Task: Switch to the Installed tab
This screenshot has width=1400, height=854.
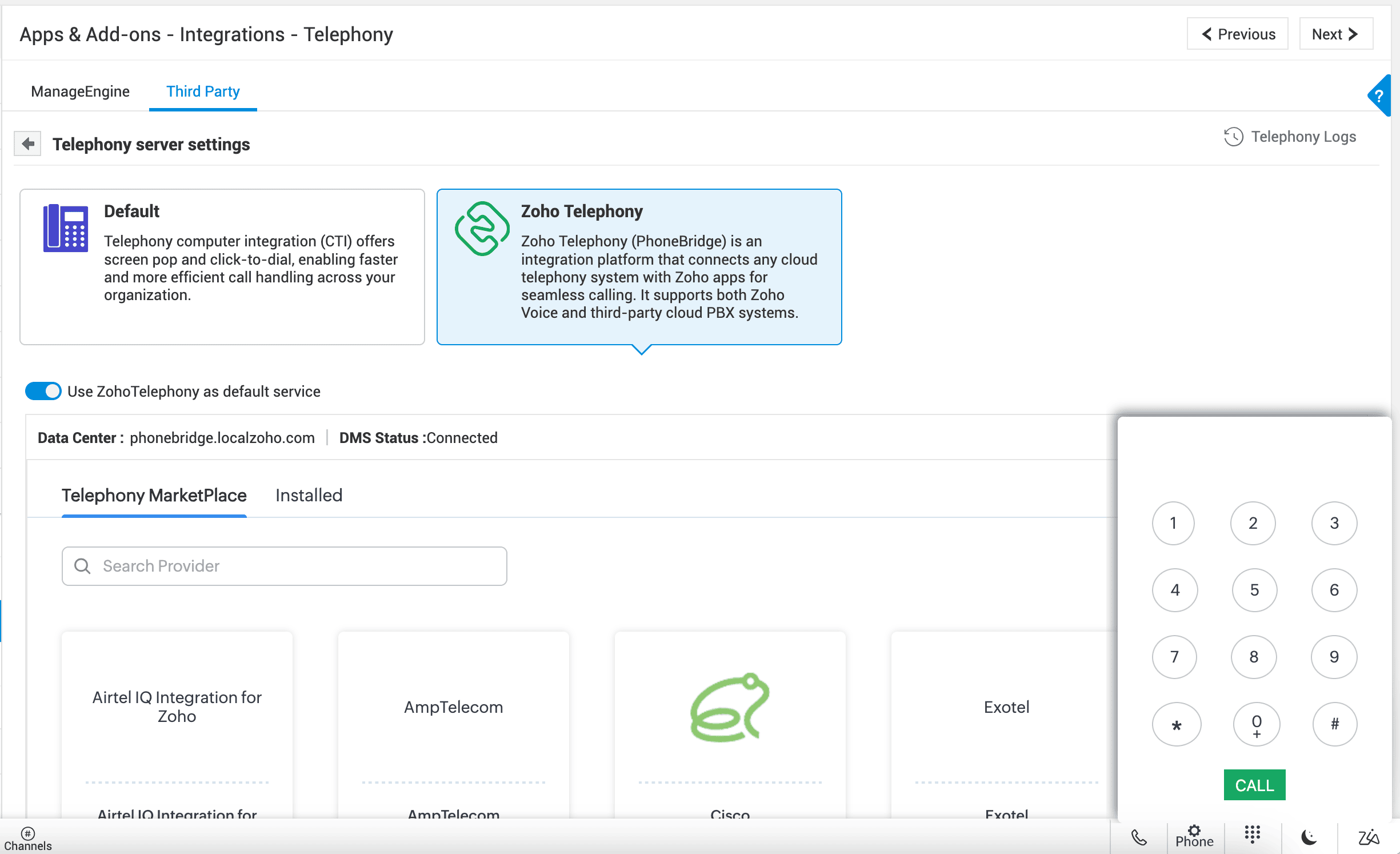Action: click(309, 495)
